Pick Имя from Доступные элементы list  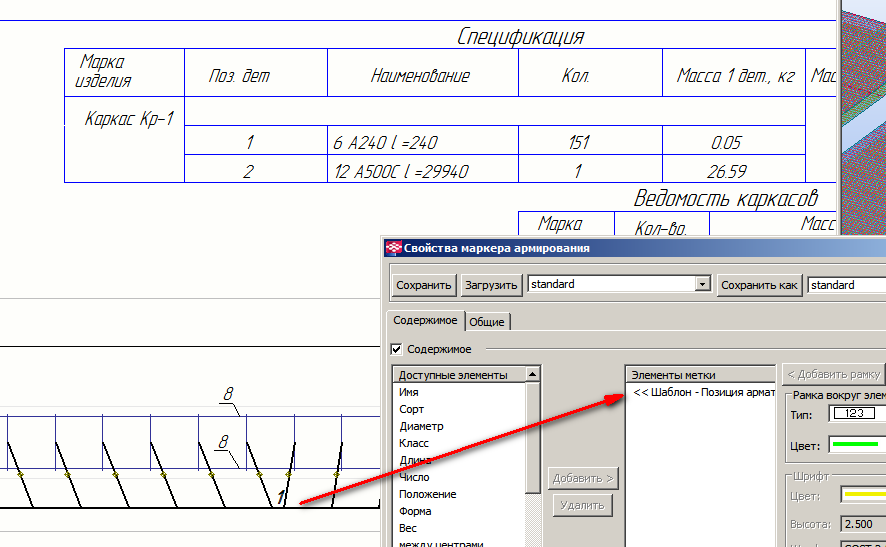[409, 392]
